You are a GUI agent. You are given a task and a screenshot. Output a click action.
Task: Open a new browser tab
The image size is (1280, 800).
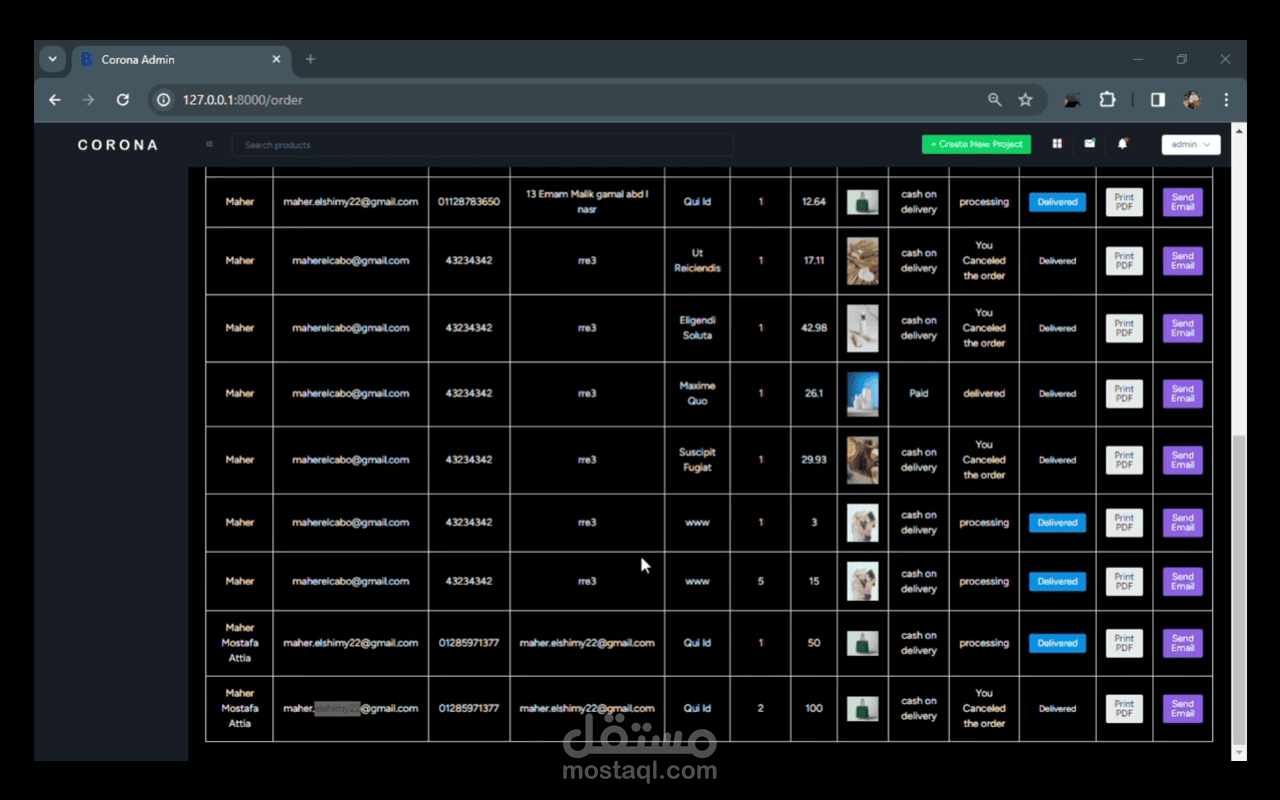[310, 59]
